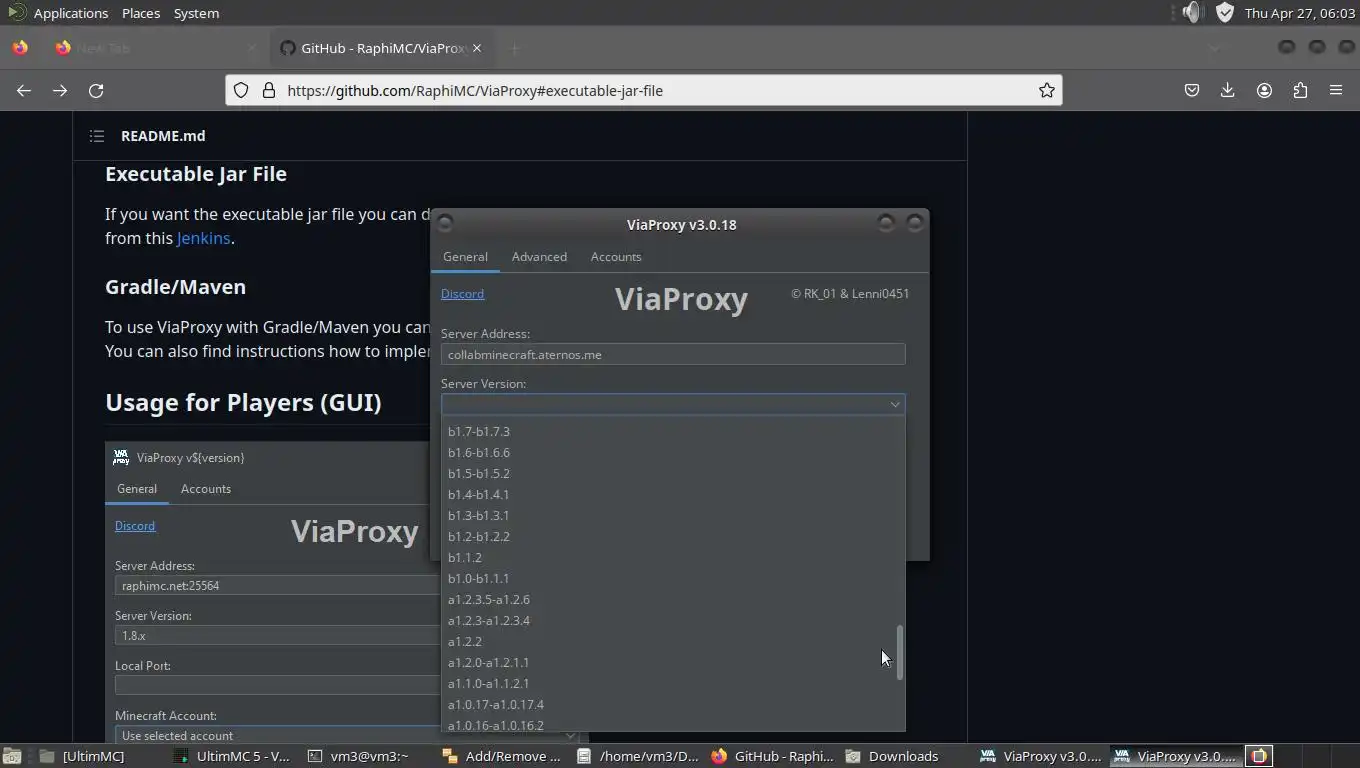This screenshot has width=1360, height=768.
Task: Click the Firefox pinned tab icon
Action: (x=20, y=48)
